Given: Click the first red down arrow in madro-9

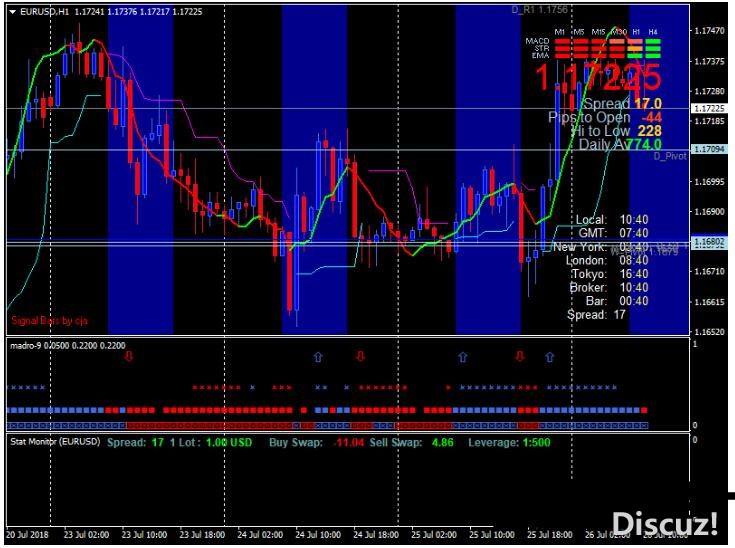Looking at the screenshot, I should pyautogui.click(x=126, y=355).
